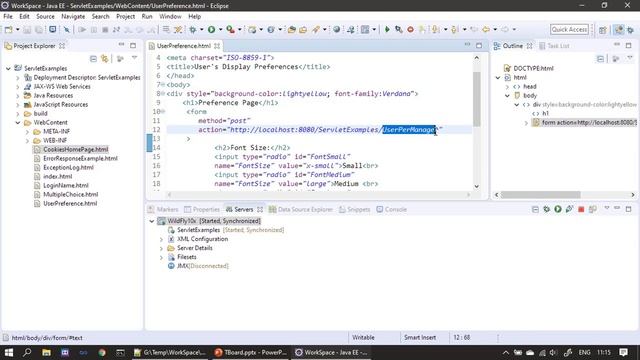Start the server with green play icon in Servers view
Screen dimensions: 640x360
point(558,209)
